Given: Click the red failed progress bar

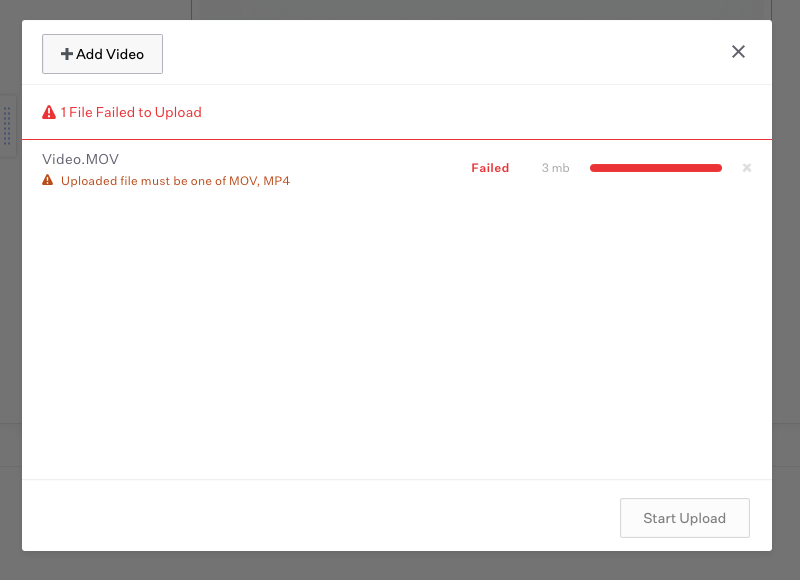Looking at the screenshot, I should point(656,168).
